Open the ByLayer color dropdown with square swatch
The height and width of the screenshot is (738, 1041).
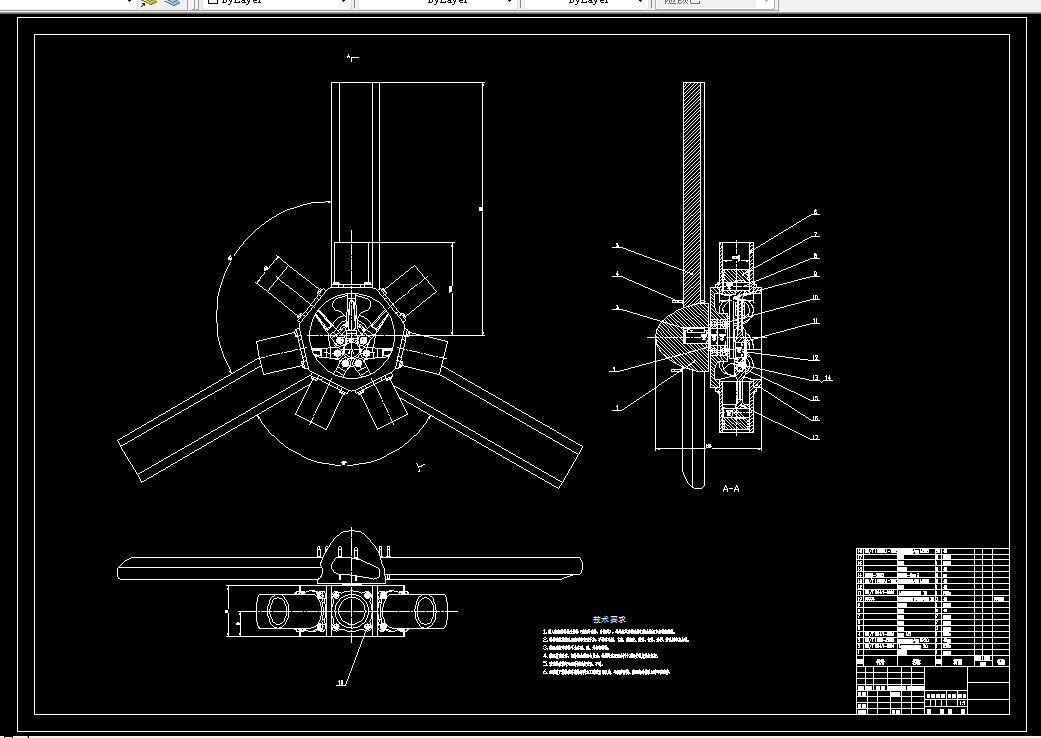click(276, 3)
